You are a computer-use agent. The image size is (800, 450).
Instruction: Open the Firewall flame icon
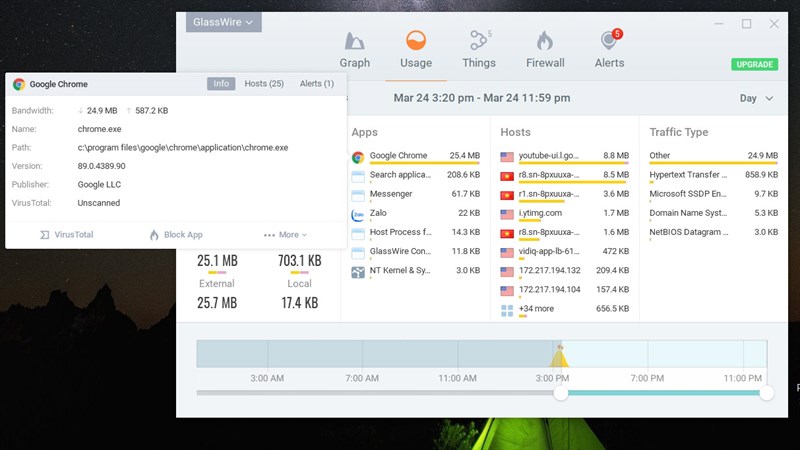545,41
